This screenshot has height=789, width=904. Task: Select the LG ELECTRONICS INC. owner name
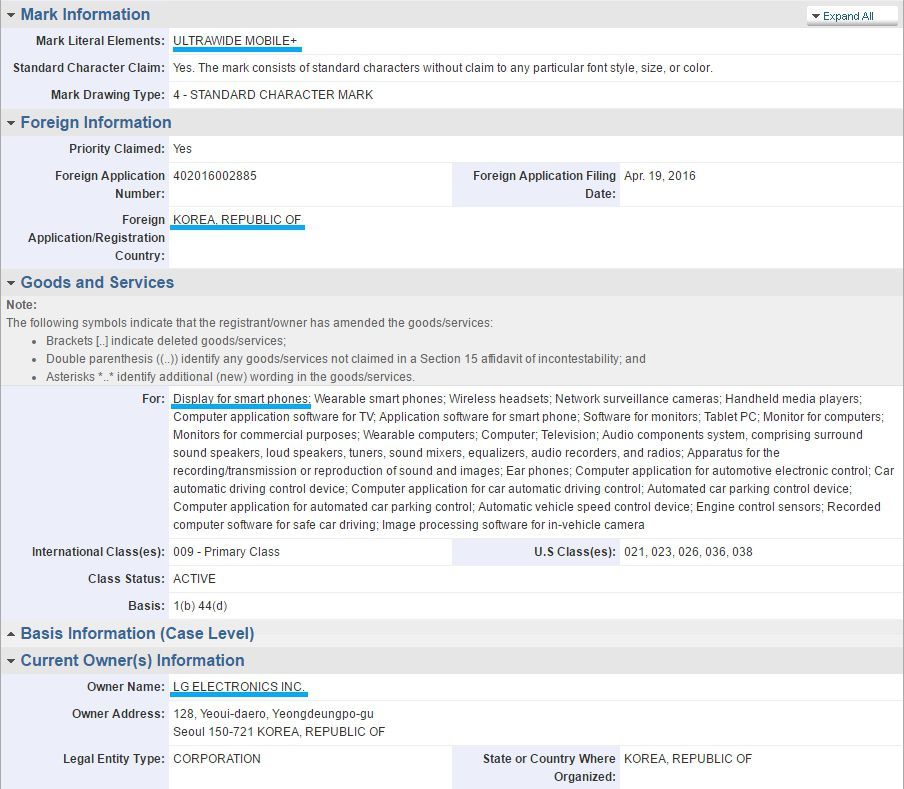pos(239,688)
